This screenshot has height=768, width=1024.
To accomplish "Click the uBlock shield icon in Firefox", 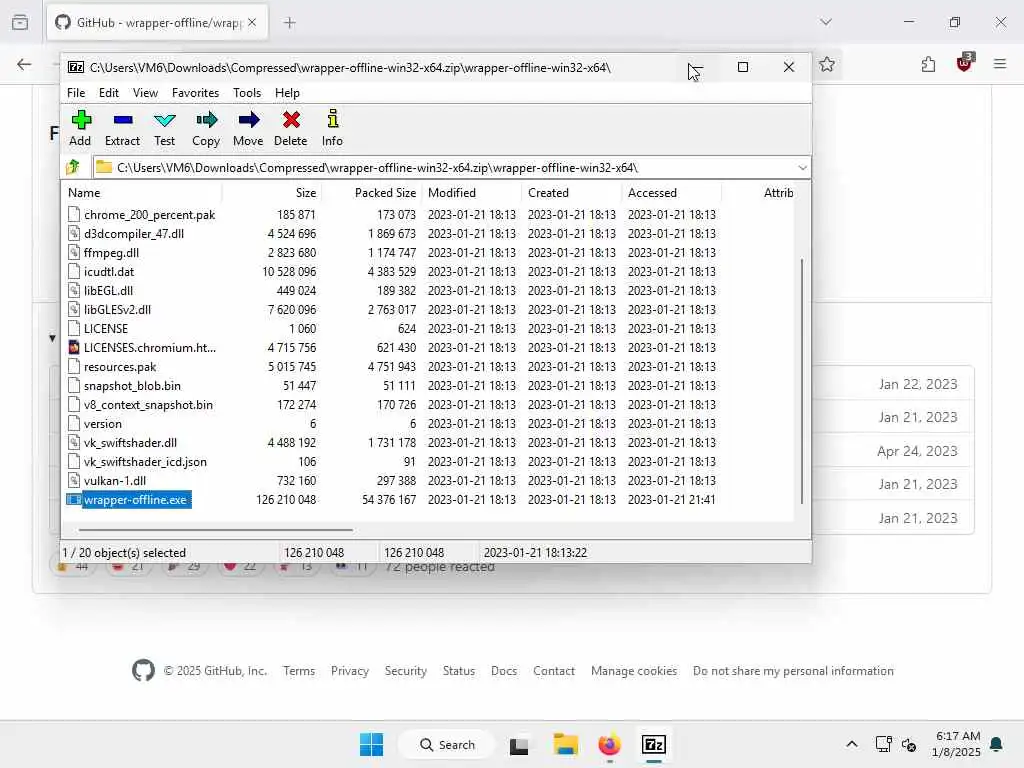I will (x=965, y=63).
